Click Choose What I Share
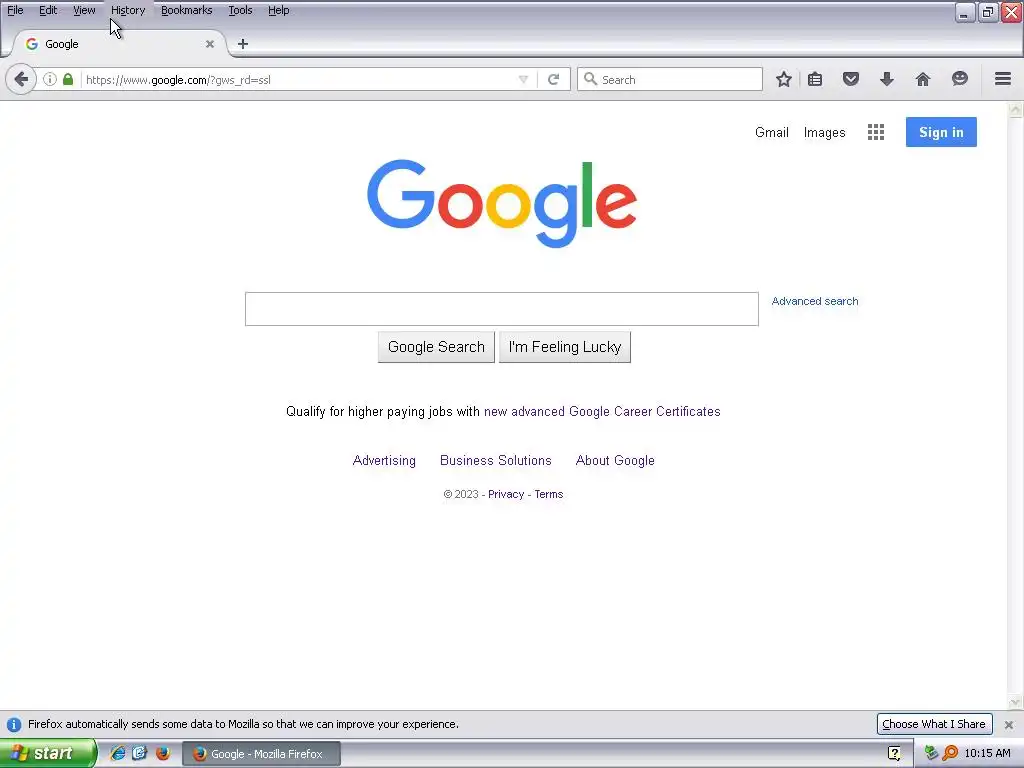 pos(934,724)
